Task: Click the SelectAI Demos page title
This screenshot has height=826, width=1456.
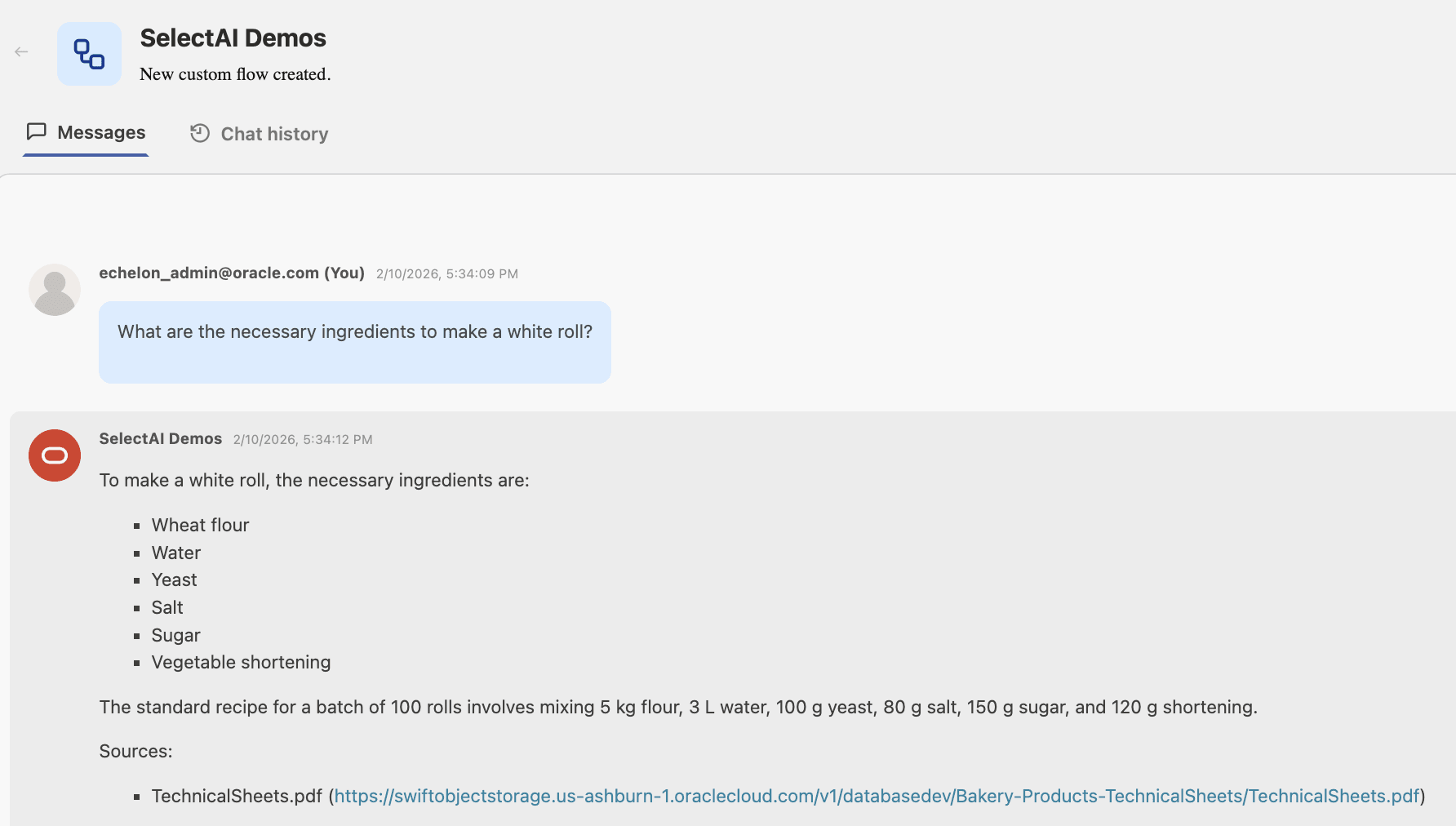Action: [x=233, y=38]
